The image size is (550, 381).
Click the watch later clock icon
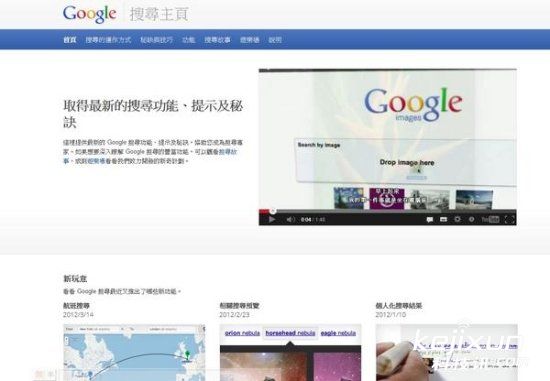pos(471,220)
